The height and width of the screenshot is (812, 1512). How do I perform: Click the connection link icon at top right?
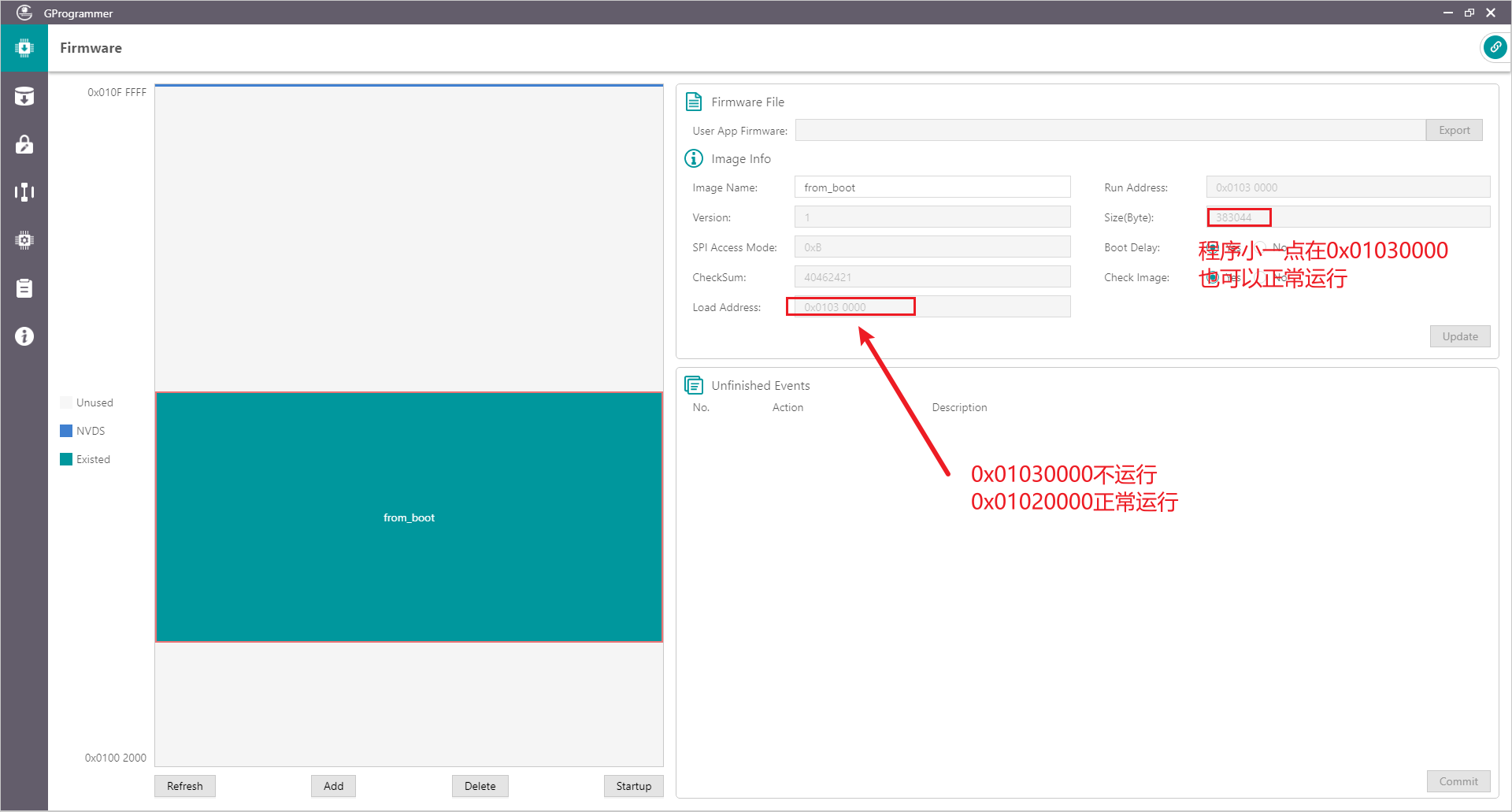[1495, 47]
